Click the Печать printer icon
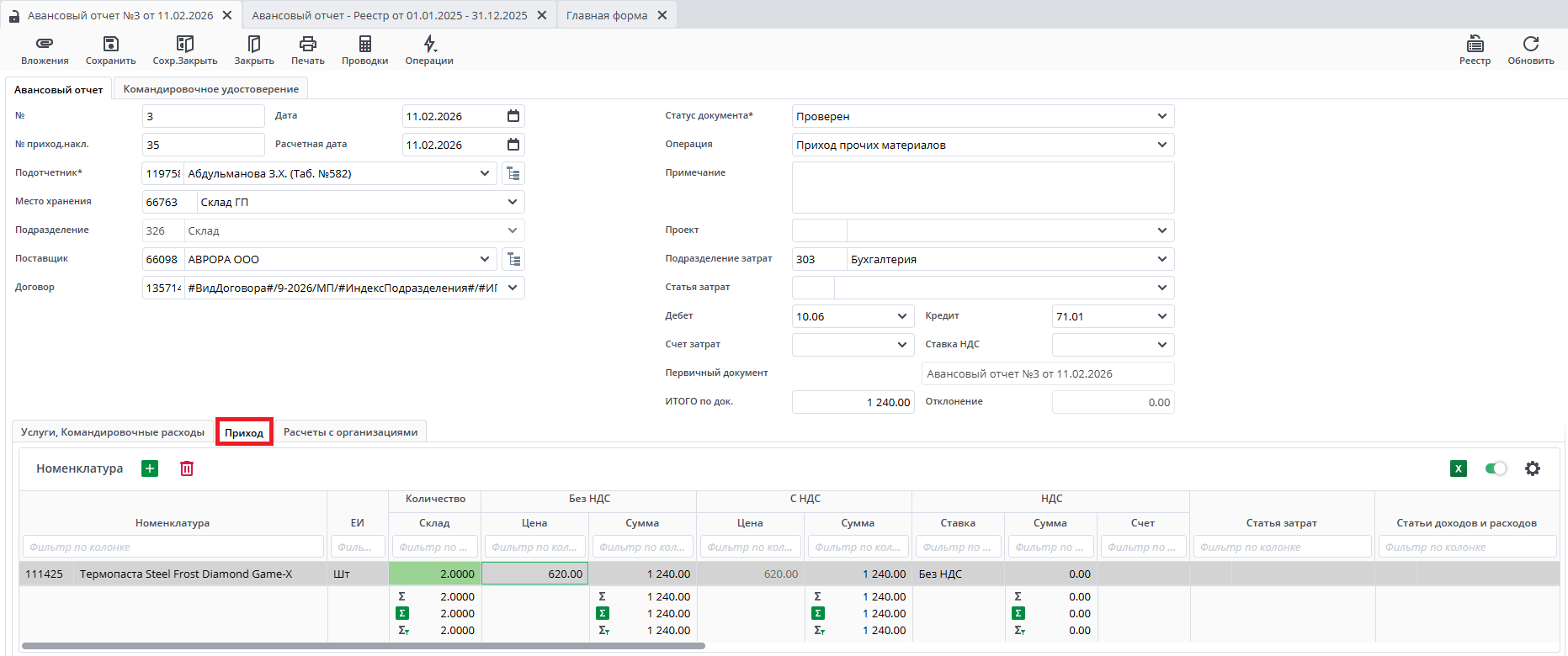The height and width of the screenshot is (656, 1568). point(307,44)
